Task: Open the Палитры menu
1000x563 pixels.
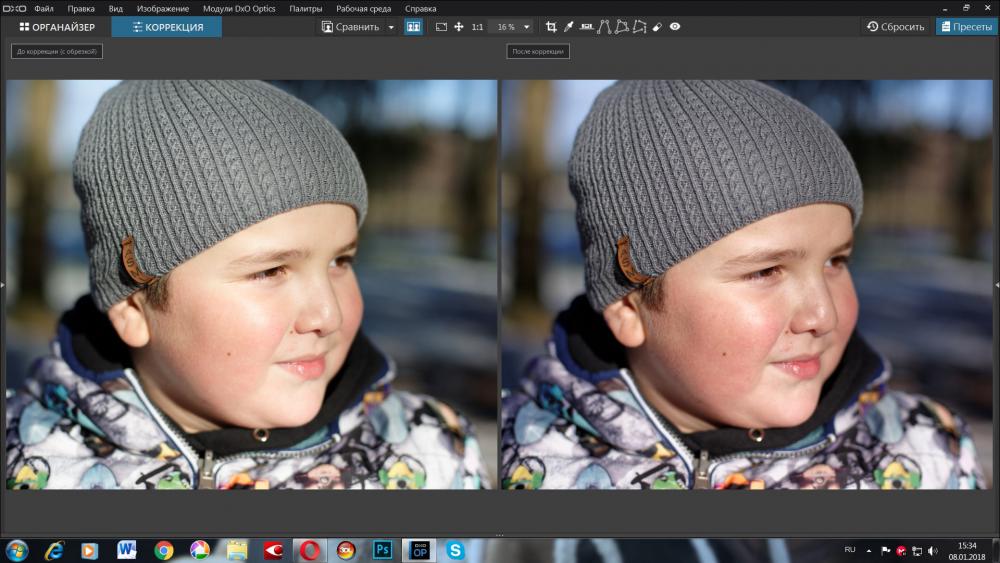Action: point(305,9)
